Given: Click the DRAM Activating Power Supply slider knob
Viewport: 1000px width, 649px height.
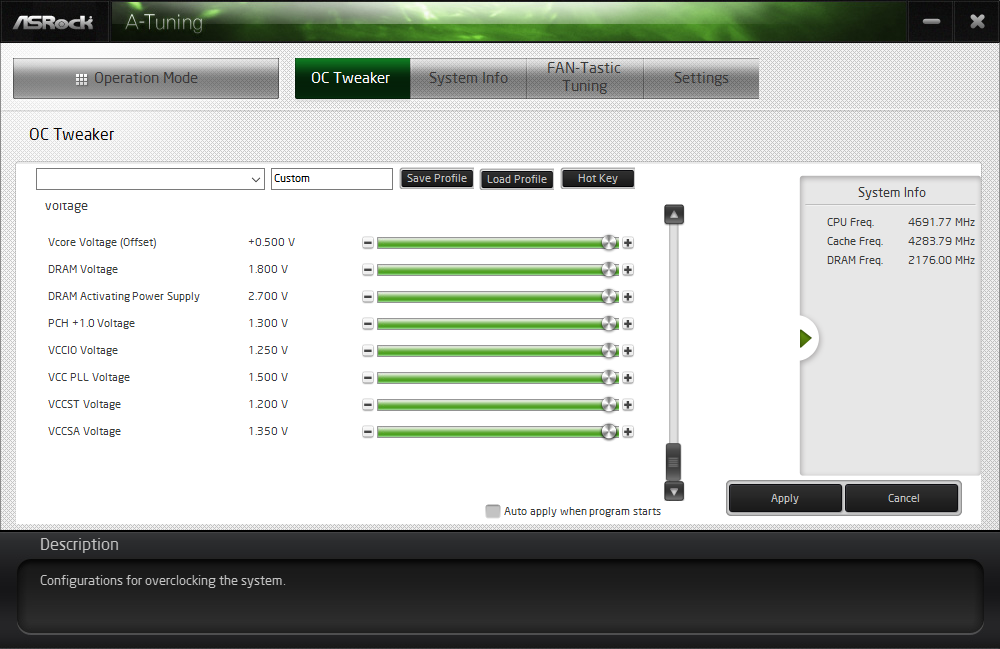Looking at the screenshot, I should pyautogui.click(x=610, y=296).
